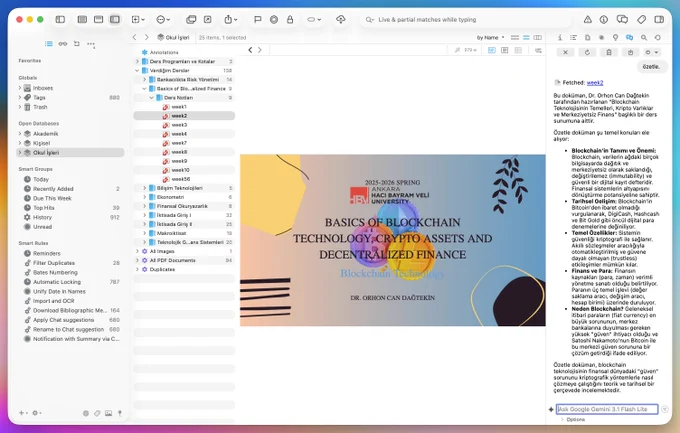Open the chat settings dropdown button

tap(652, 52)
